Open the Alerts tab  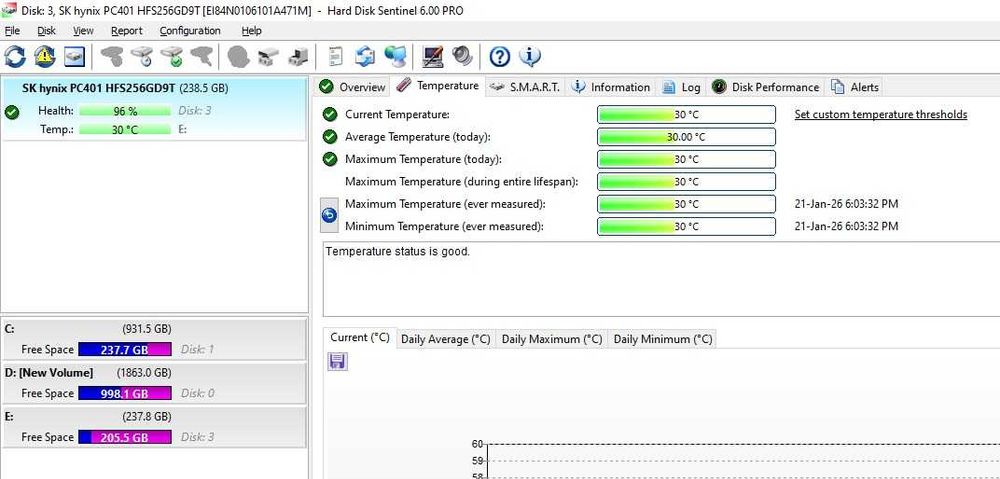[855, 87]
